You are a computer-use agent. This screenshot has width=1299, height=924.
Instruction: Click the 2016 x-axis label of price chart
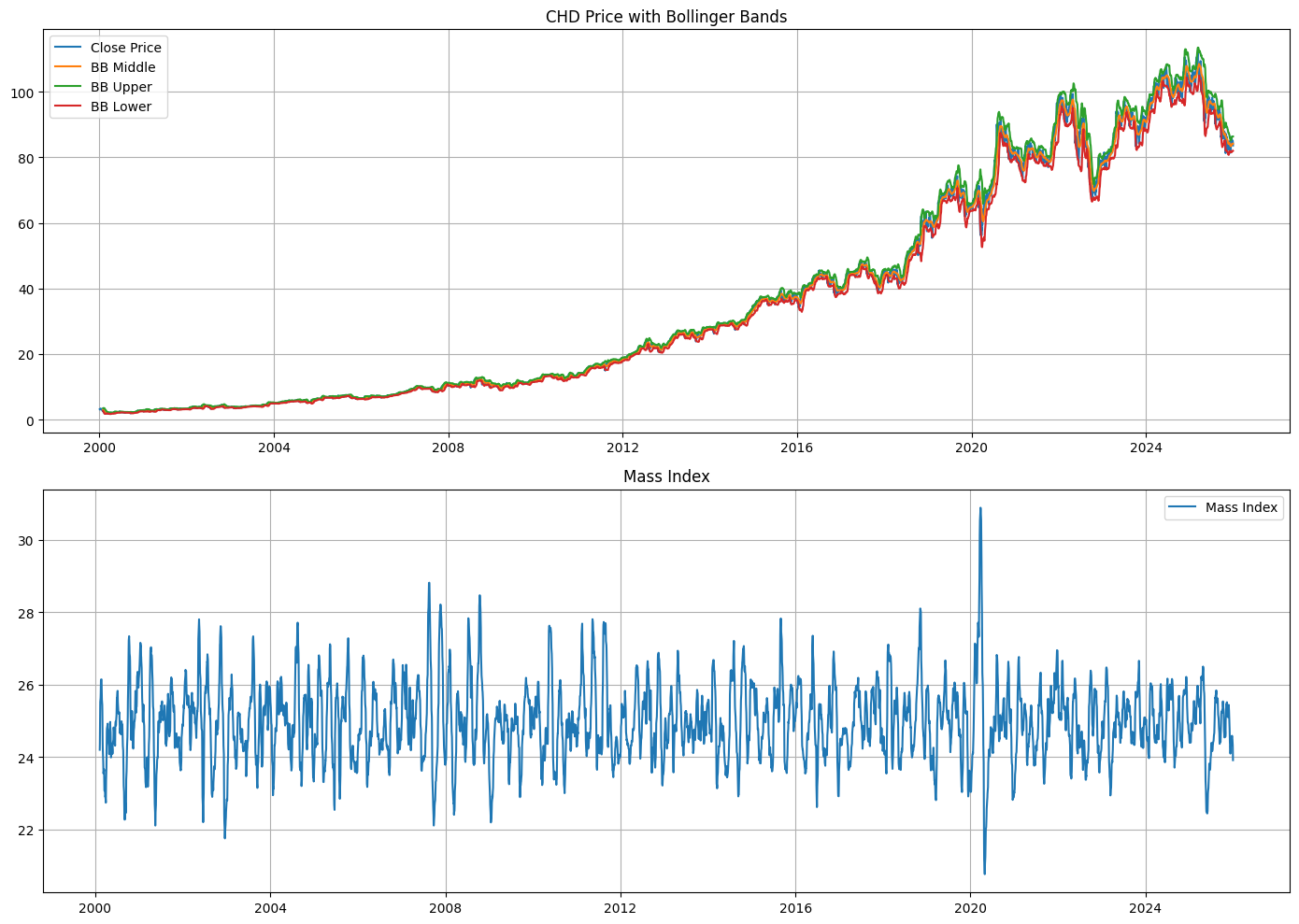[x=797, y=448]
